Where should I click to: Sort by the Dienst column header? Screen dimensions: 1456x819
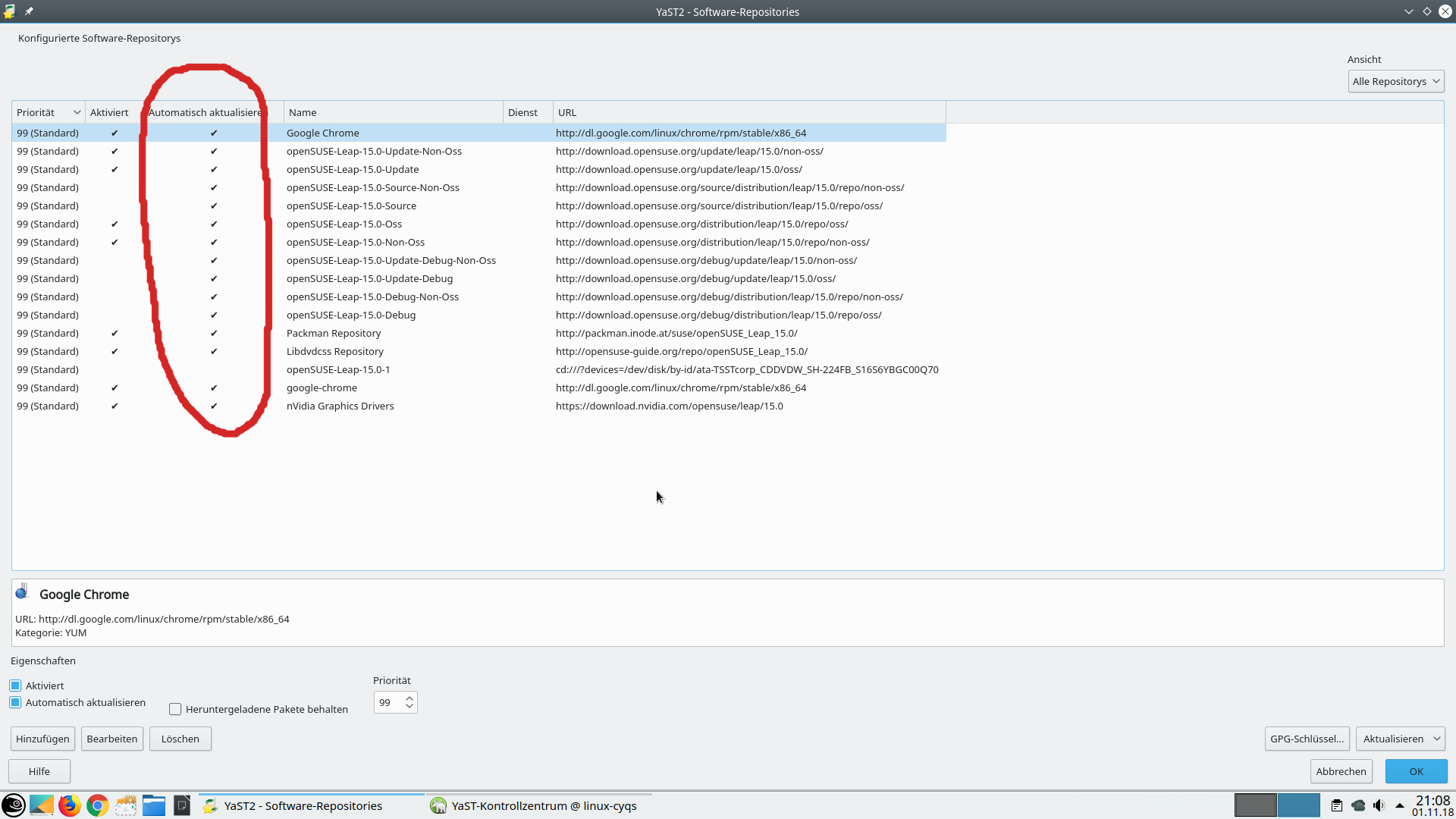pyautogui.click(x=528, y=112)
